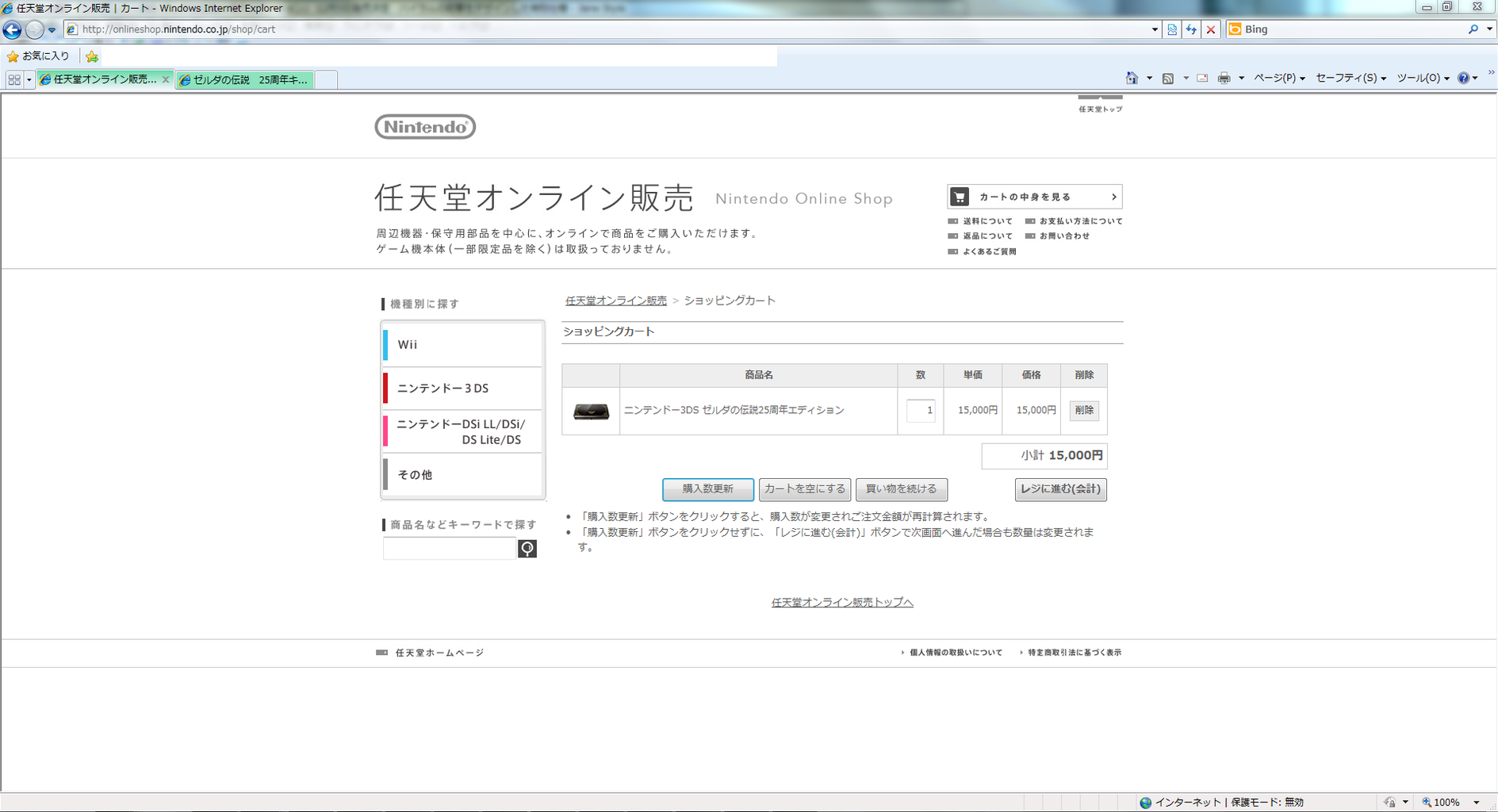Open the 個人情報の取扱いについて link

click(952, 653)
